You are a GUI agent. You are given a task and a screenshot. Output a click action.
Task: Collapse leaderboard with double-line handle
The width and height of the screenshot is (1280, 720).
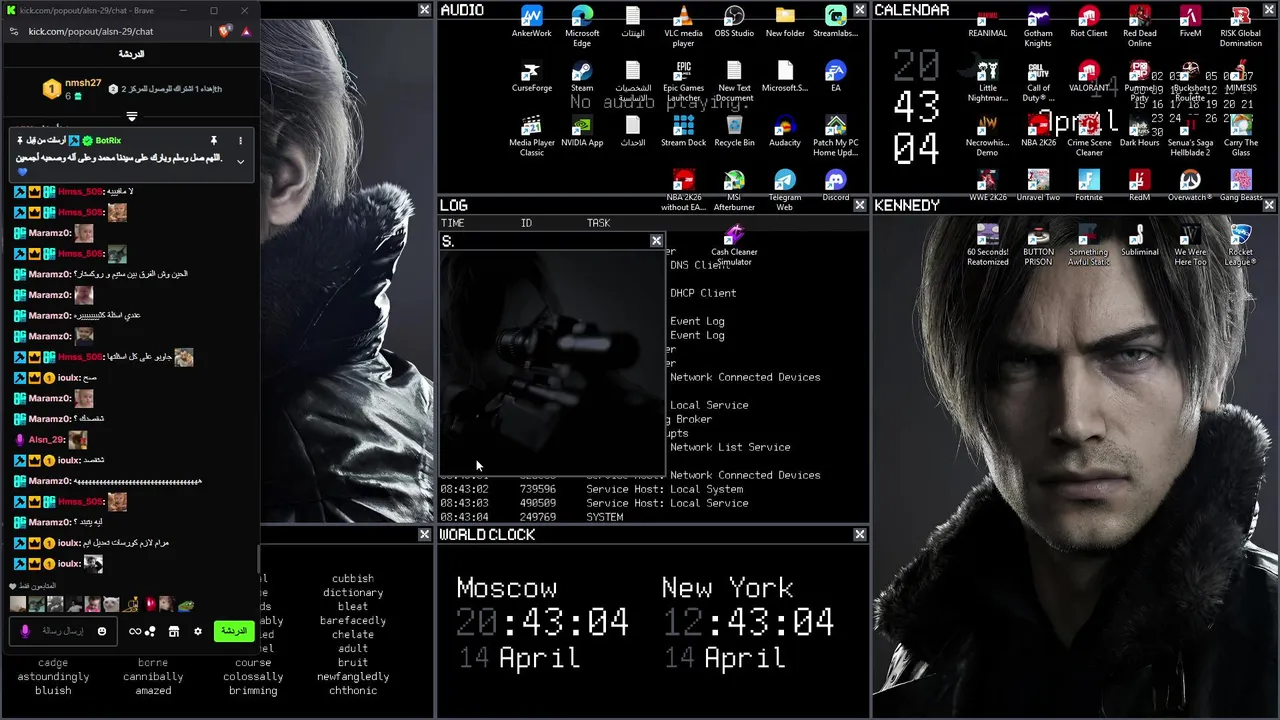[x=131, y=117]
